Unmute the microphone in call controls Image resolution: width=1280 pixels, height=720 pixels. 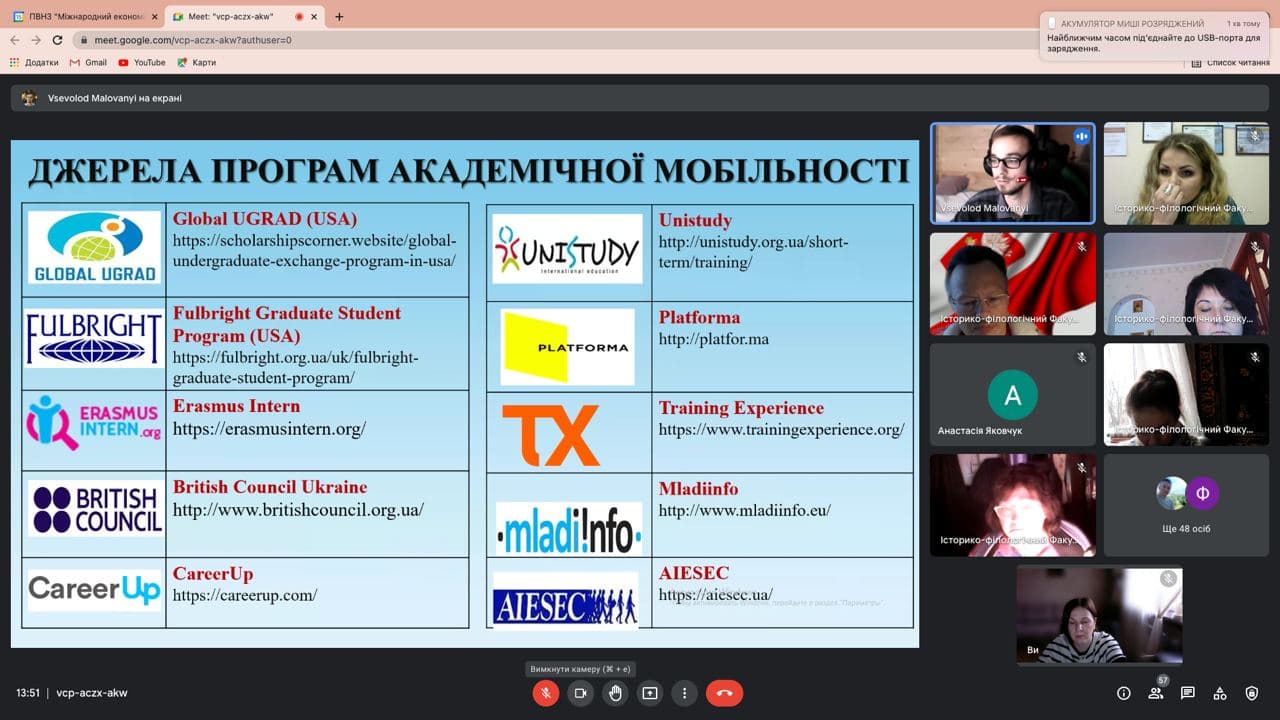point(546,693)
